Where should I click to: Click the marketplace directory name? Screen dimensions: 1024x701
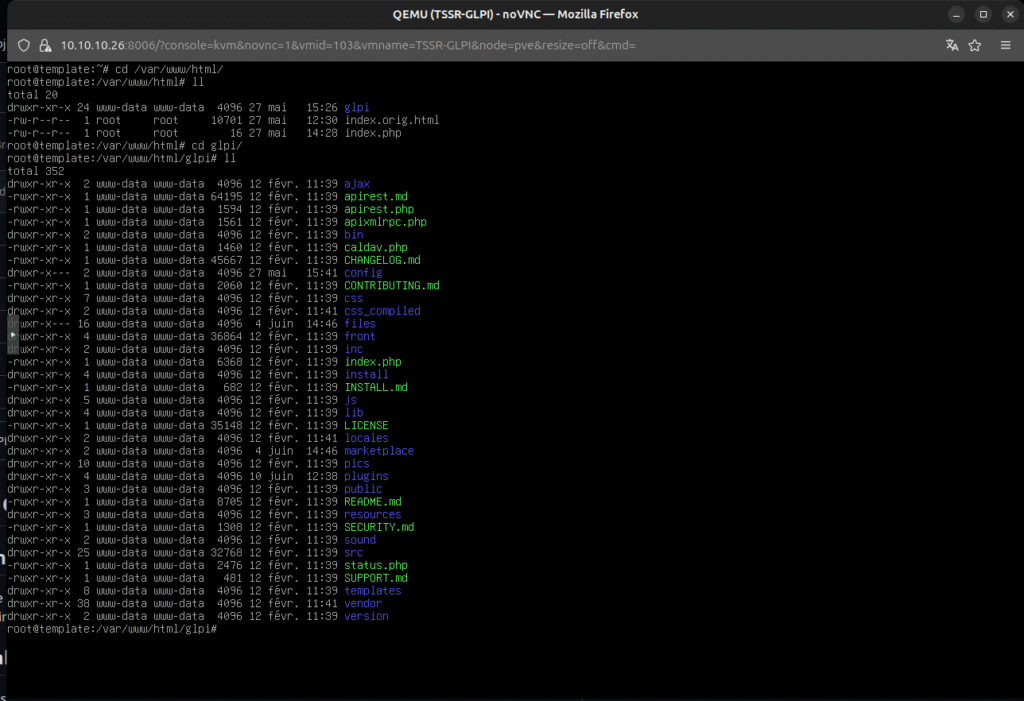point(378,451)
